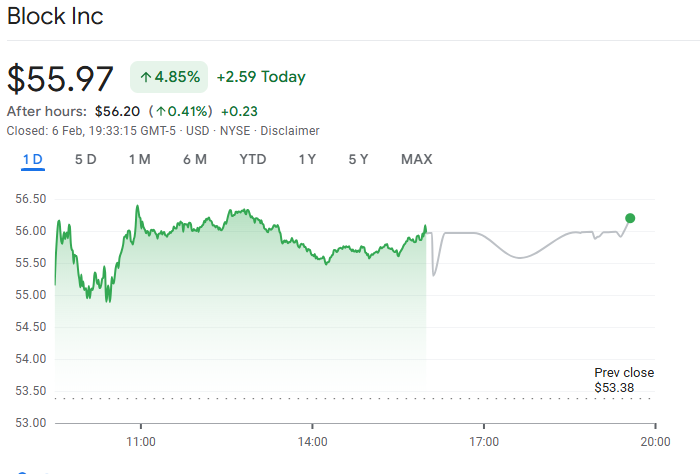Click the Prev close $53.38 label
The image size is (700, 474).
[623, 380]
